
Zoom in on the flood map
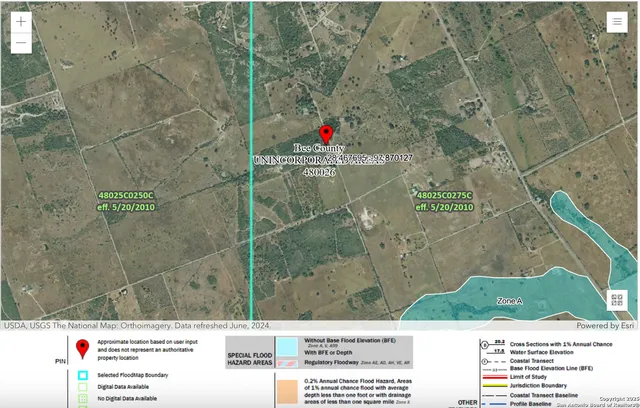click(x=21, y=21)
